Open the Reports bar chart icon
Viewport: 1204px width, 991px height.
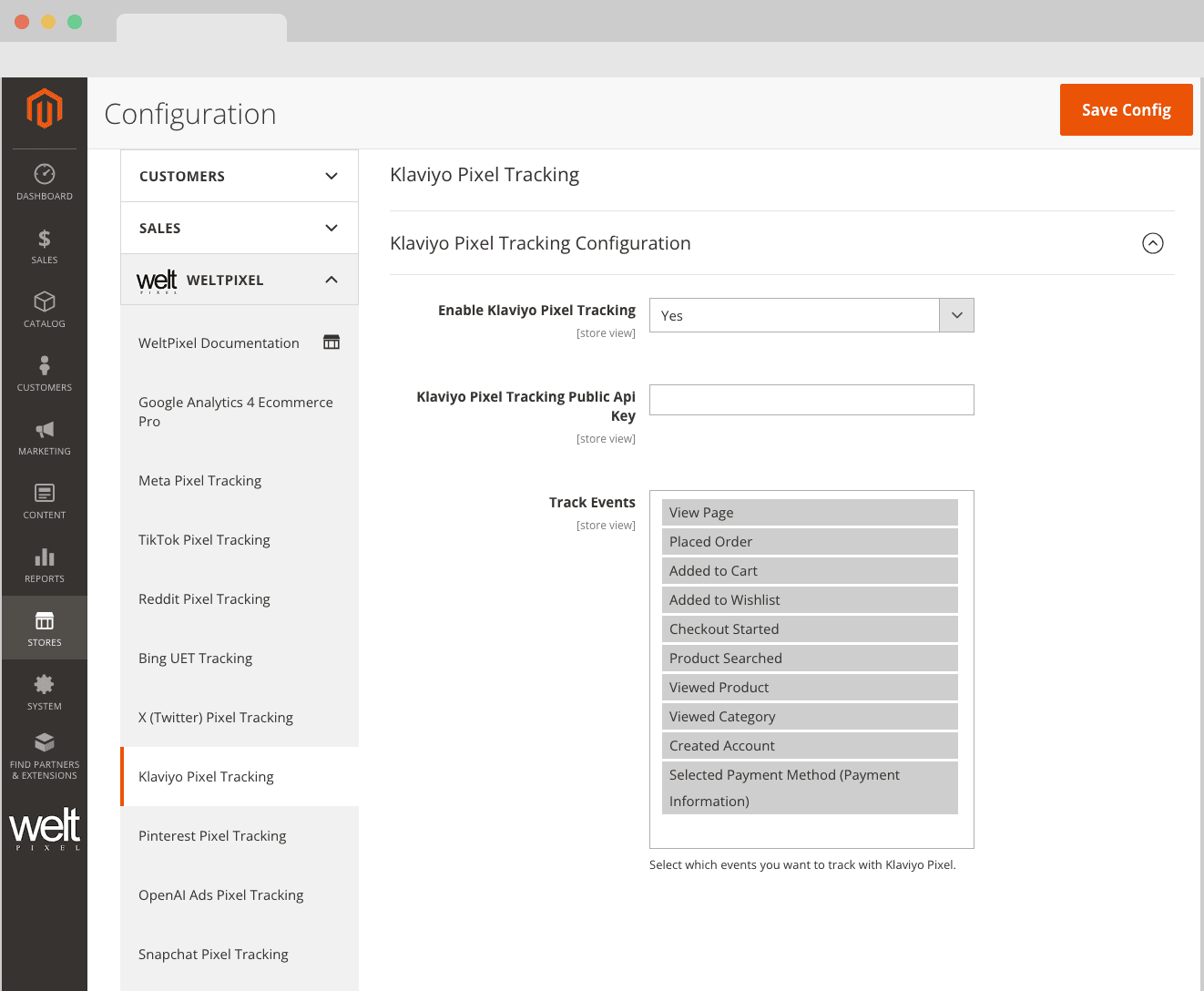(x=45, y=557)
